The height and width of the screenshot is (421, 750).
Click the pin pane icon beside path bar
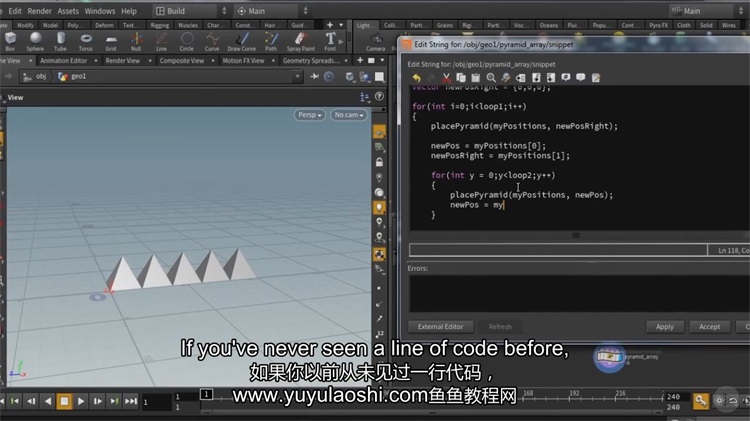click(314, 77)
